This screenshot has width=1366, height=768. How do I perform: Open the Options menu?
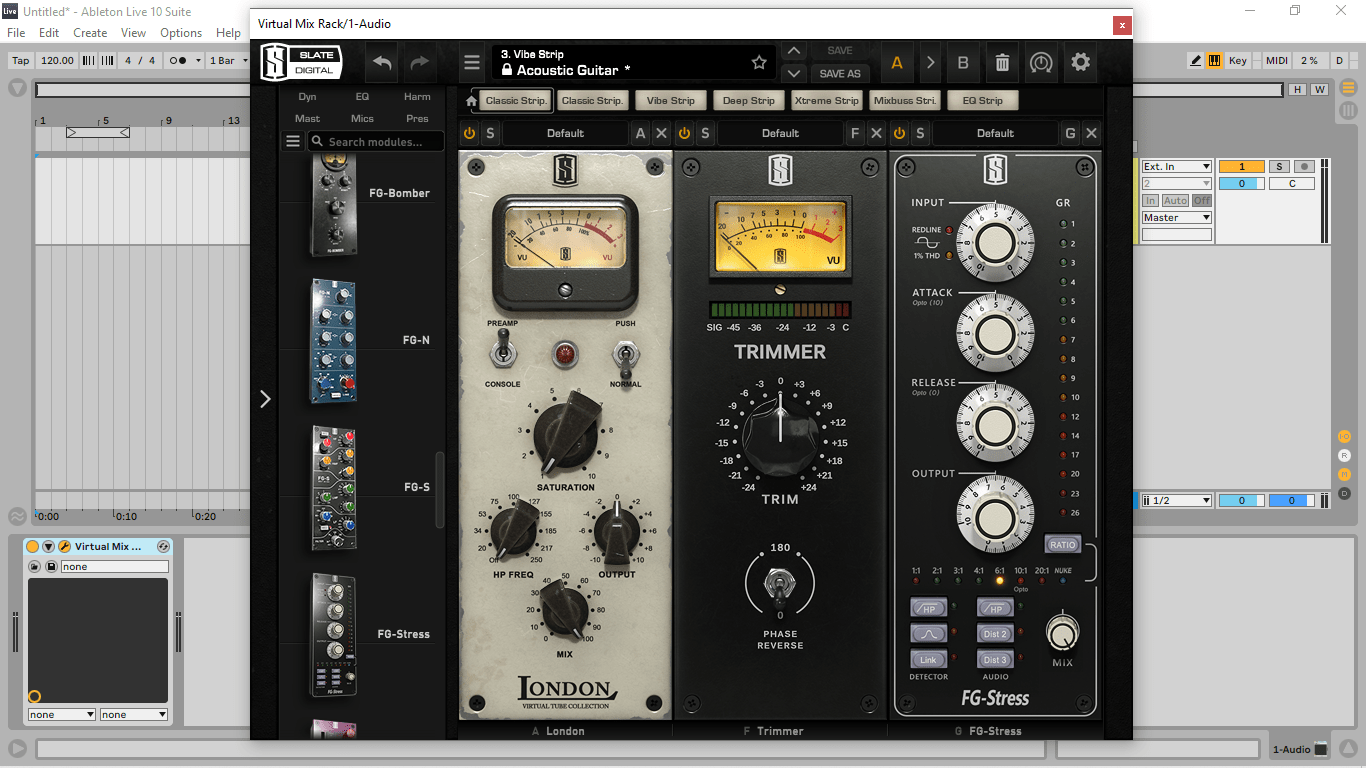click(181, 33)
